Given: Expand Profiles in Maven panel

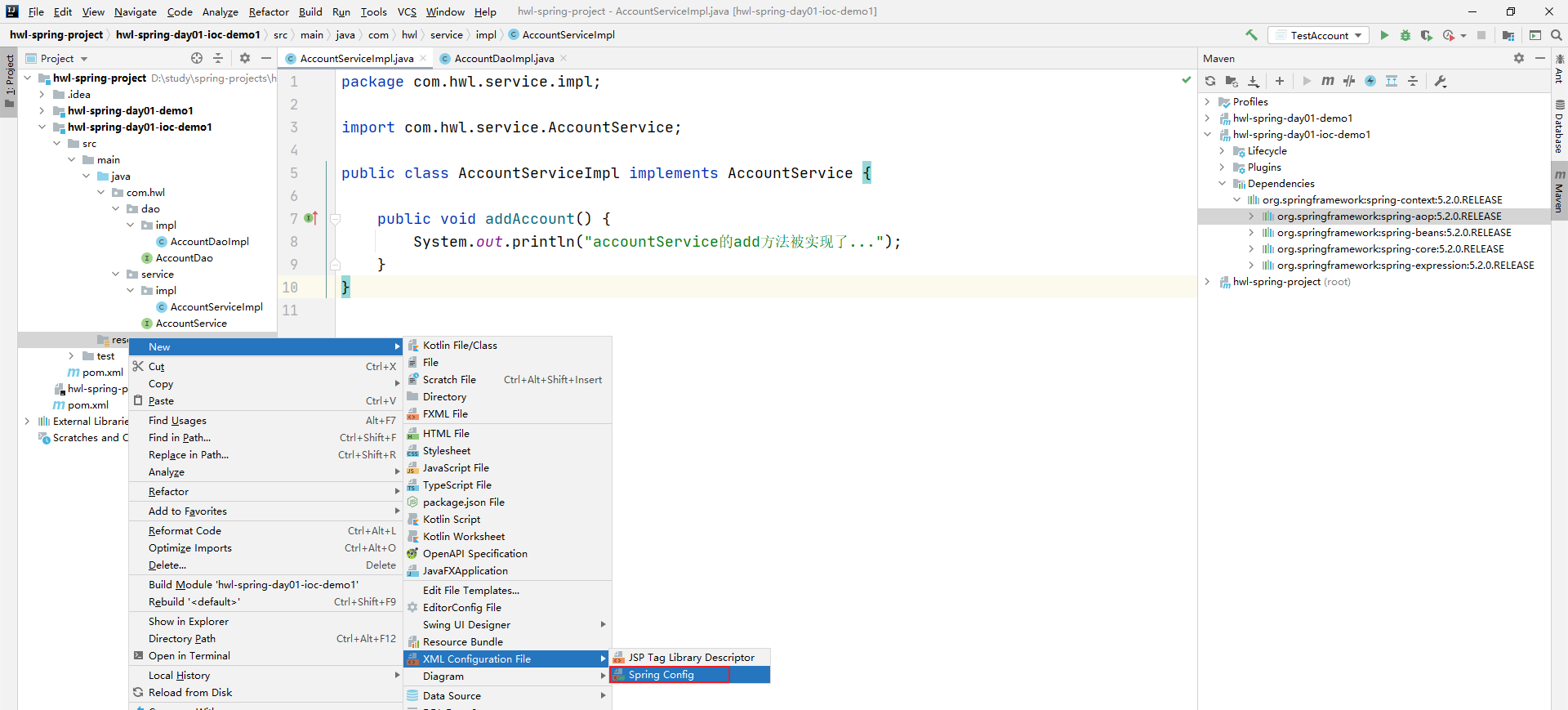Looking at the screenshot, I should [1207, 102].
